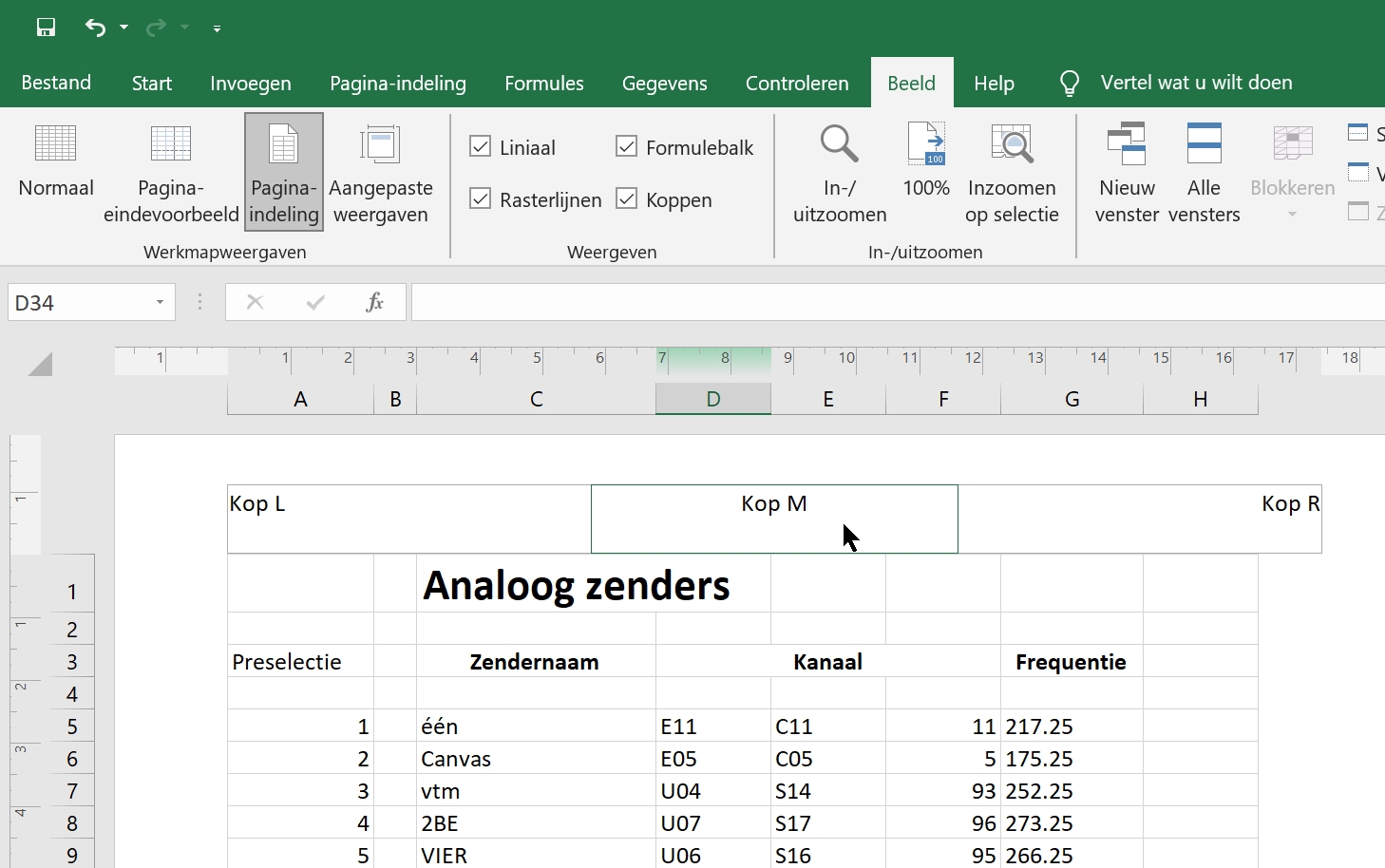The width and height of the screenshot is (1385, 868).
Task: Open the In-/uitzoomen zoom dialog
Action: pos(840,171)
